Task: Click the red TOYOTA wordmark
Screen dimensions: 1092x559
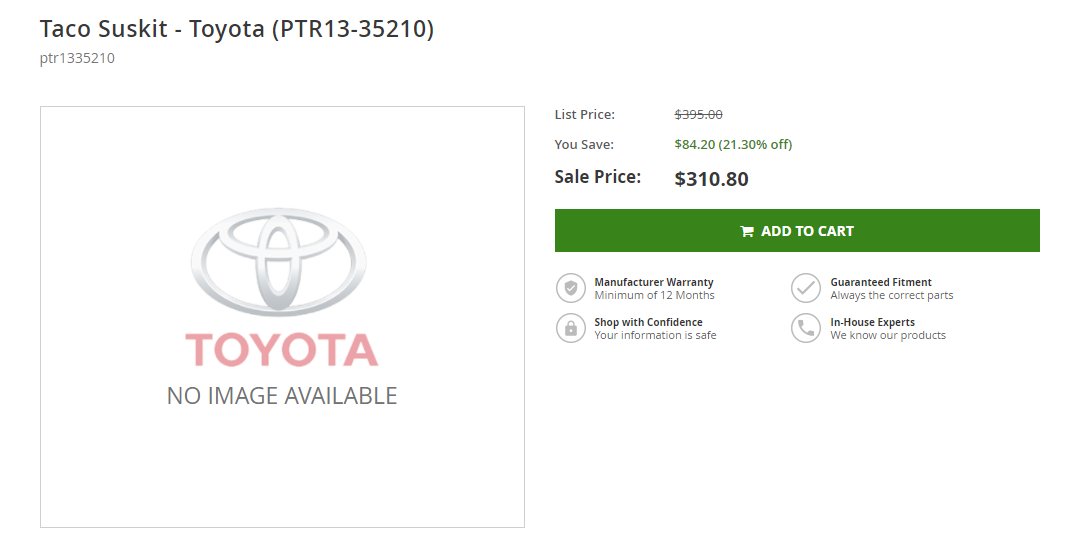Action: coord(281,349)
